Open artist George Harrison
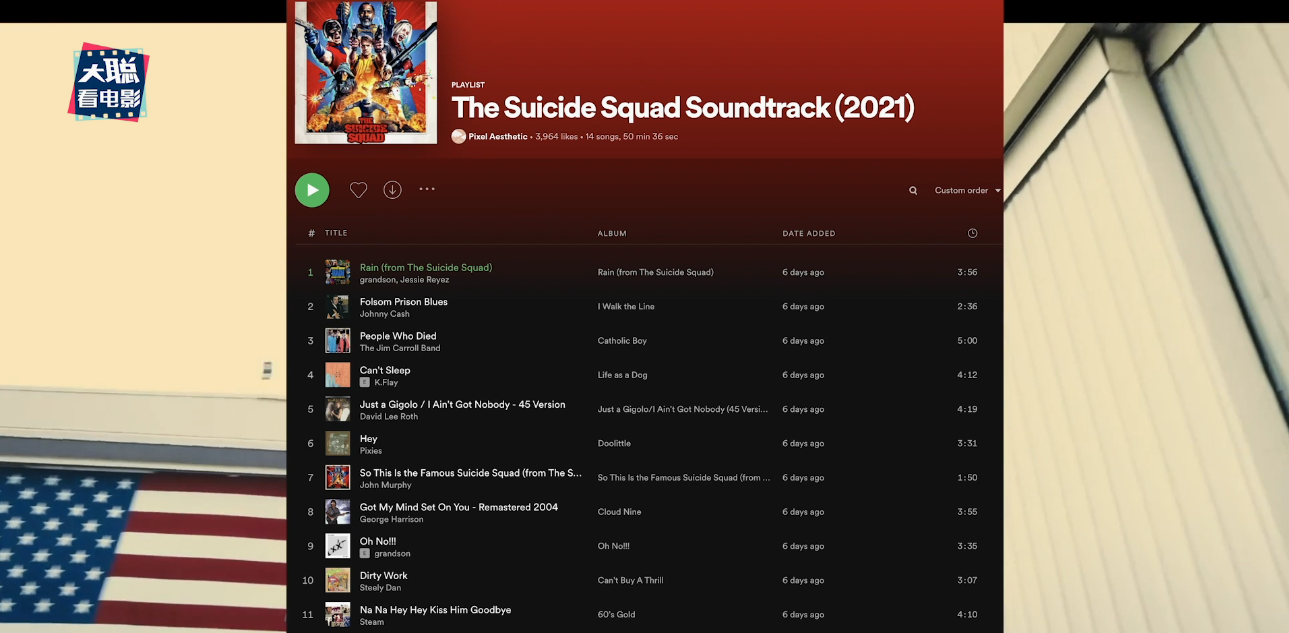 (x=392, y=519)
